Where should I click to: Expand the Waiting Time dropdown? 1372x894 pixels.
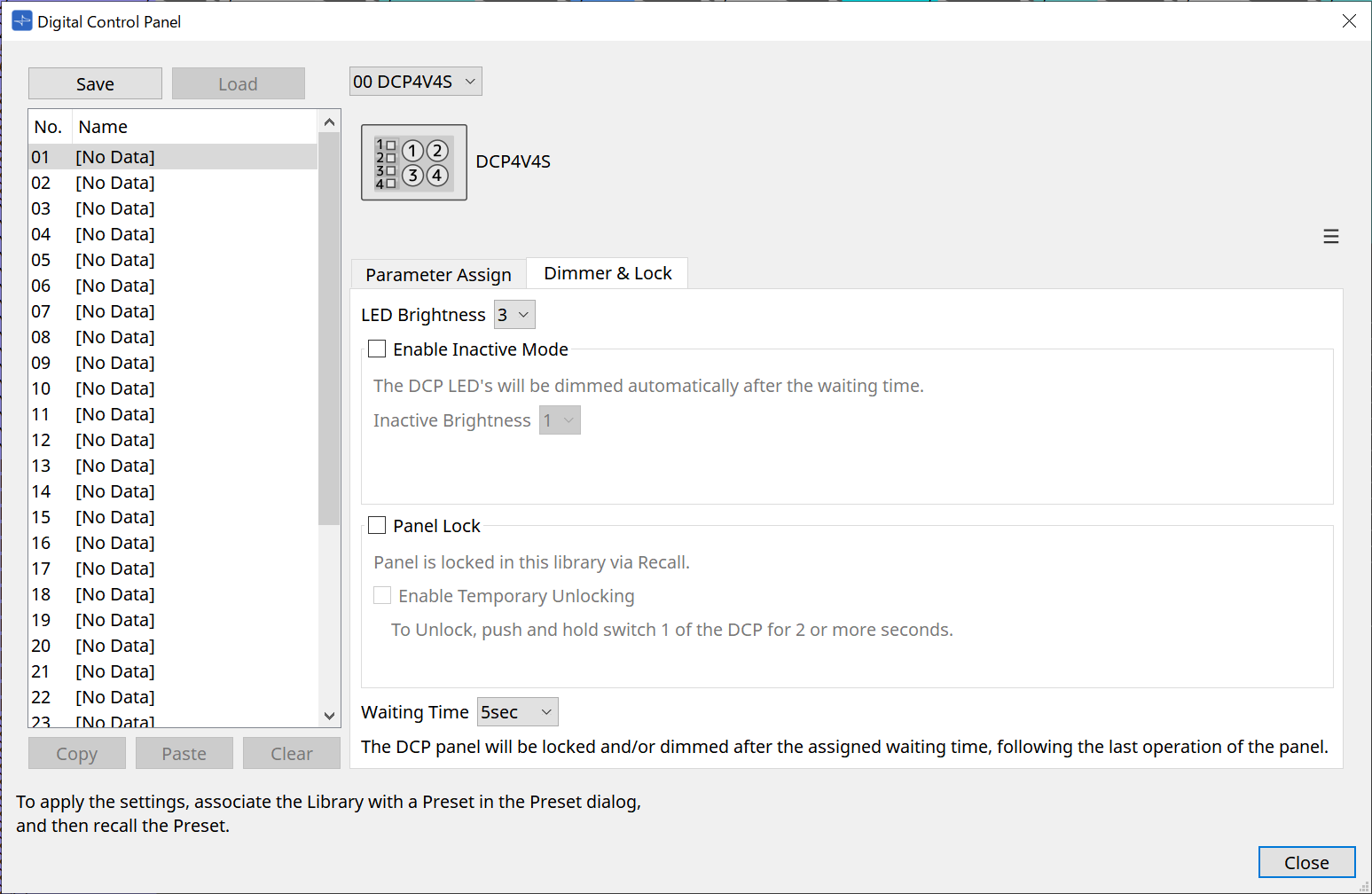517,712
